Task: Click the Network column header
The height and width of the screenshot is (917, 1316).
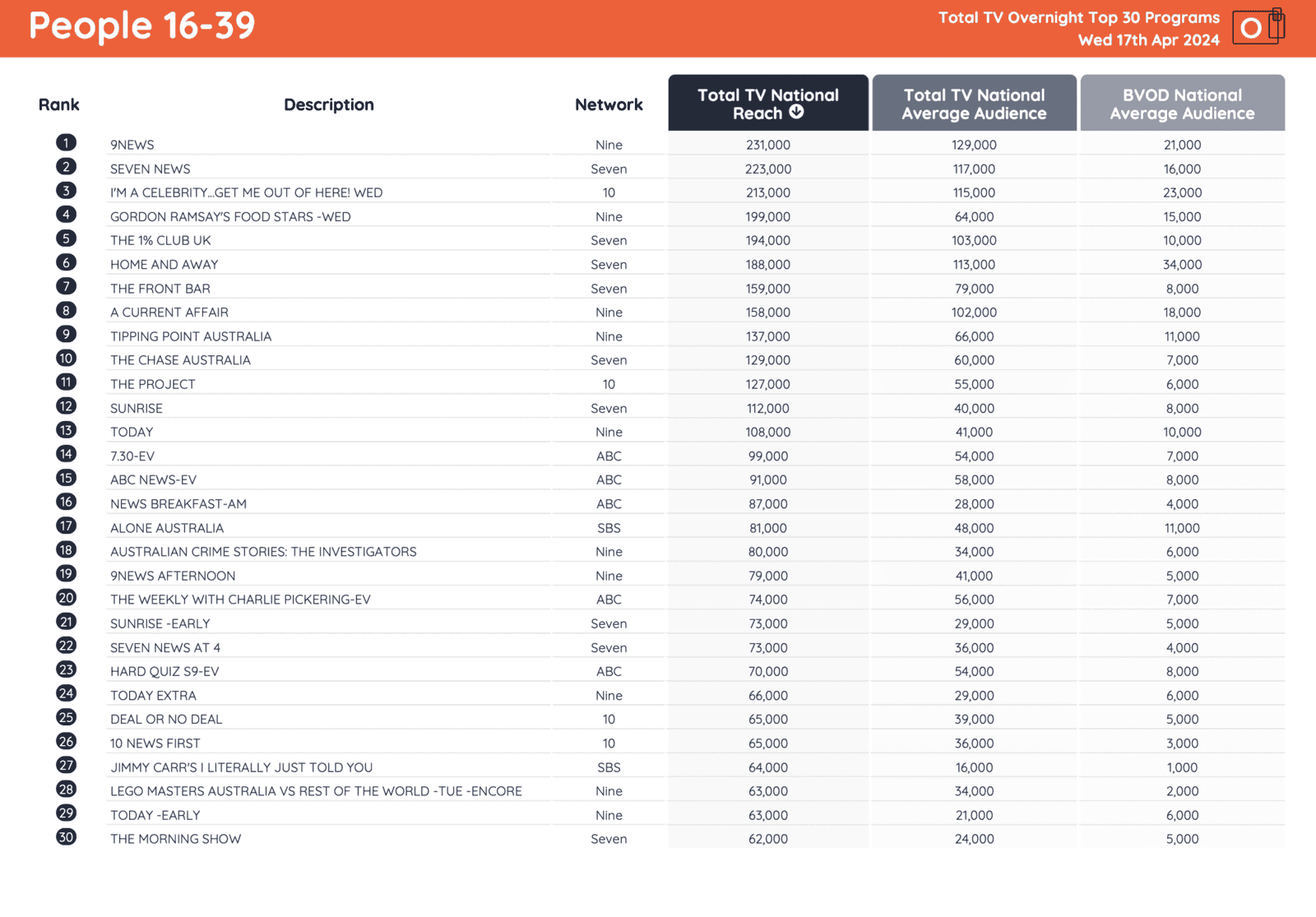Action: click(x=609, y=104)
